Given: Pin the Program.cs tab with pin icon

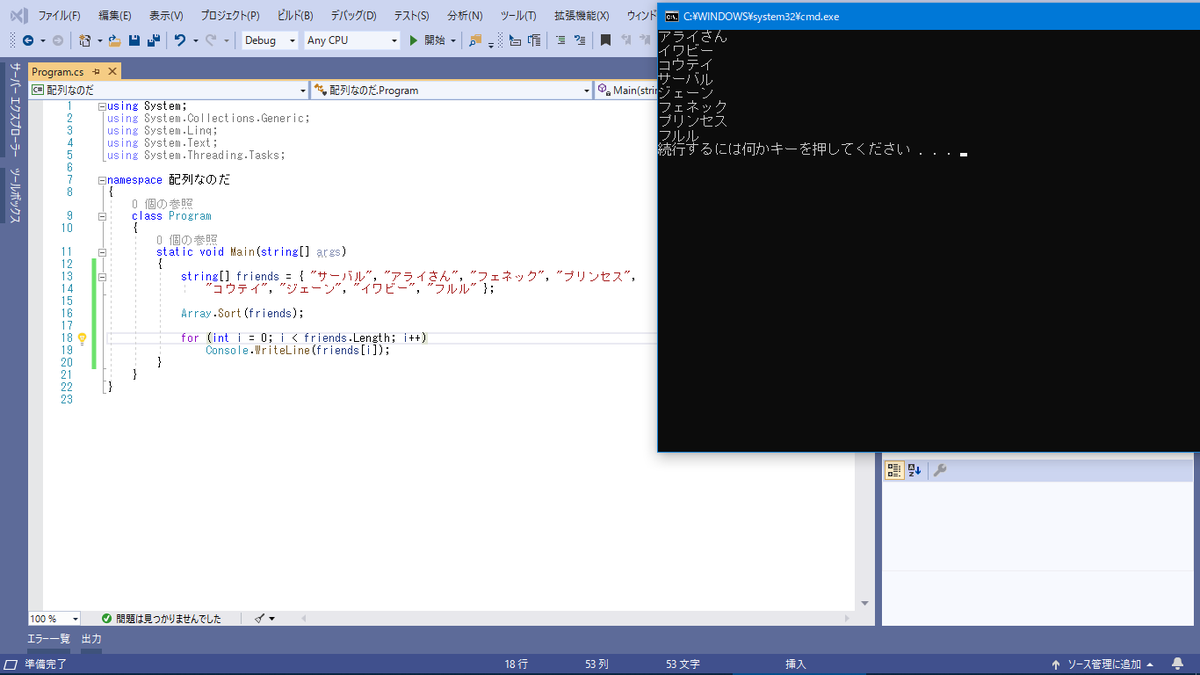Looking at the screenshot, I should (x=97, y=72).
